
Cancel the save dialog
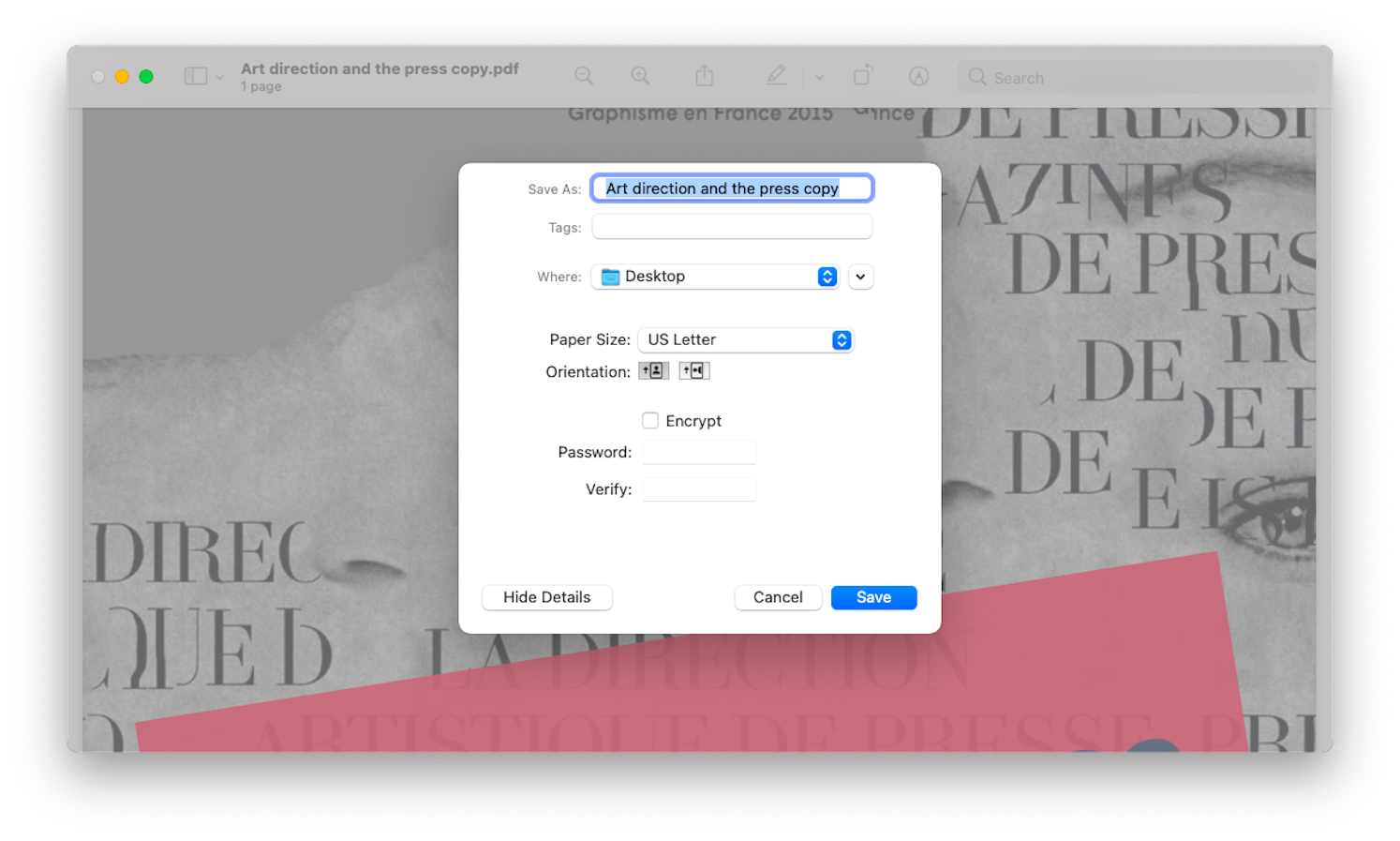778,597
